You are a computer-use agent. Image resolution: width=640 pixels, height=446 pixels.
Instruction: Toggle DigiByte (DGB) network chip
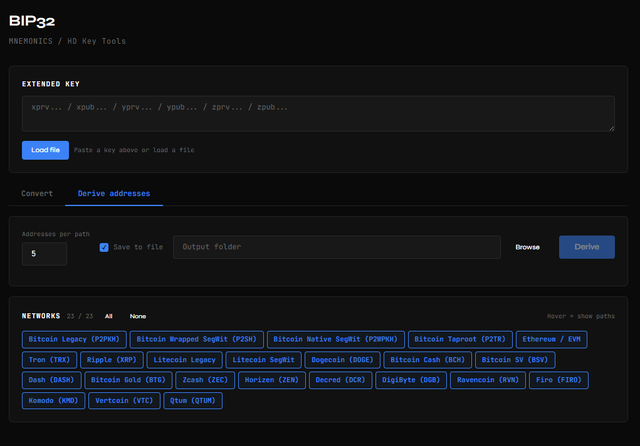point(411,380)
